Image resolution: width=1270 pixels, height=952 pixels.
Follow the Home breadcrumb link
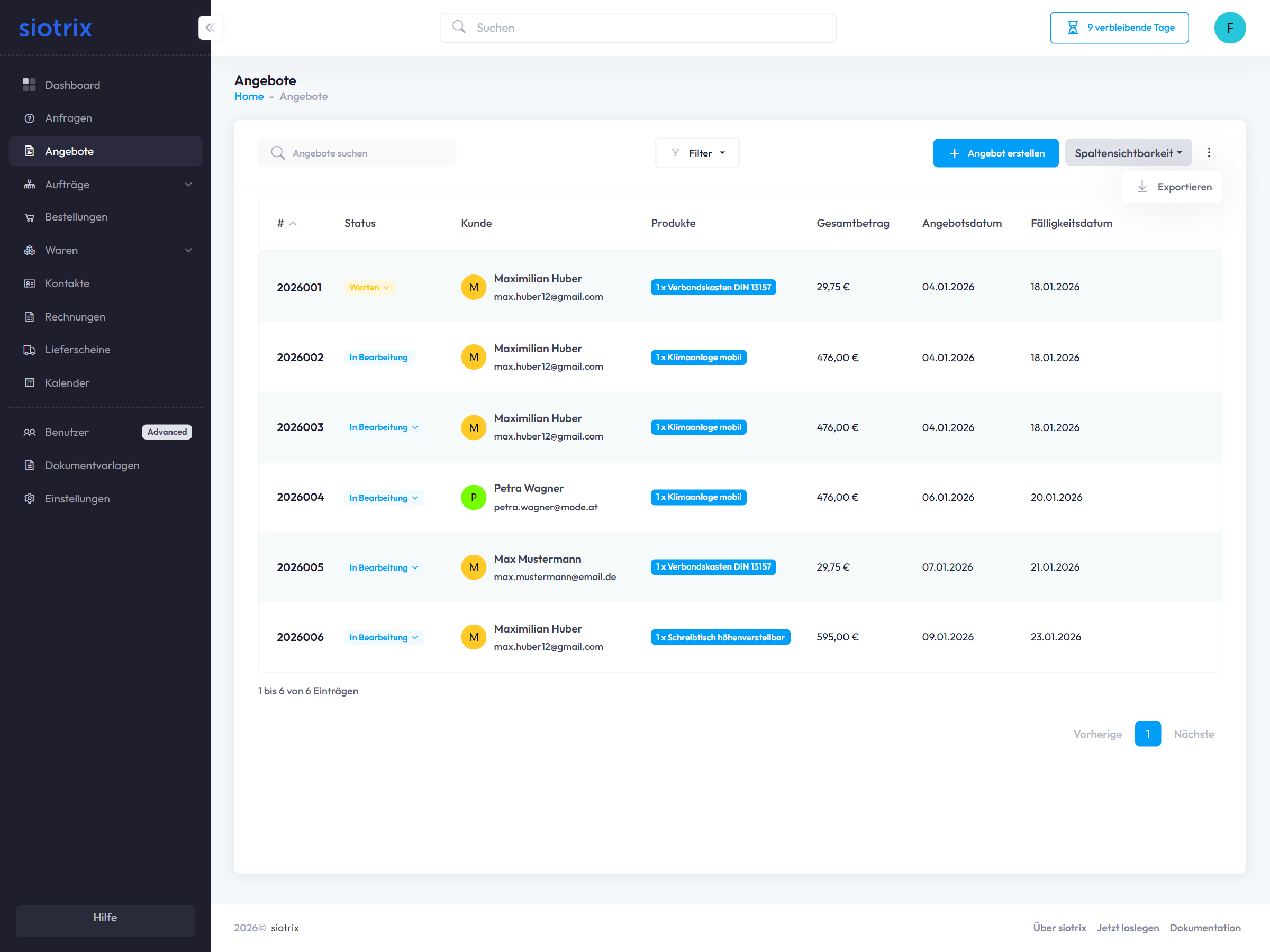tap(249, 96)
